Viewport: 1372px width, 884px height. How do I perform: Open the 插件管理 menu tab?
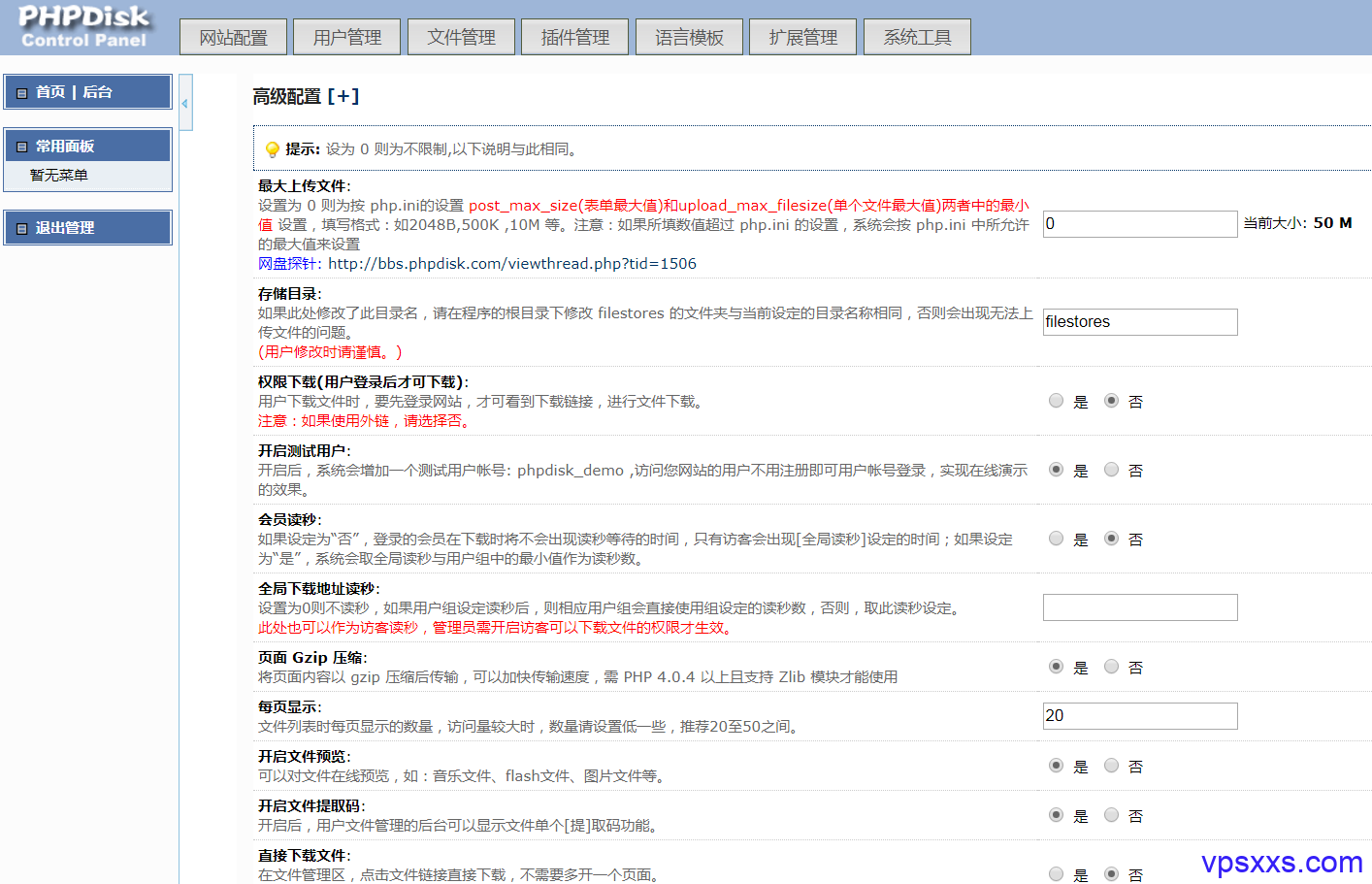pos(574,37)
